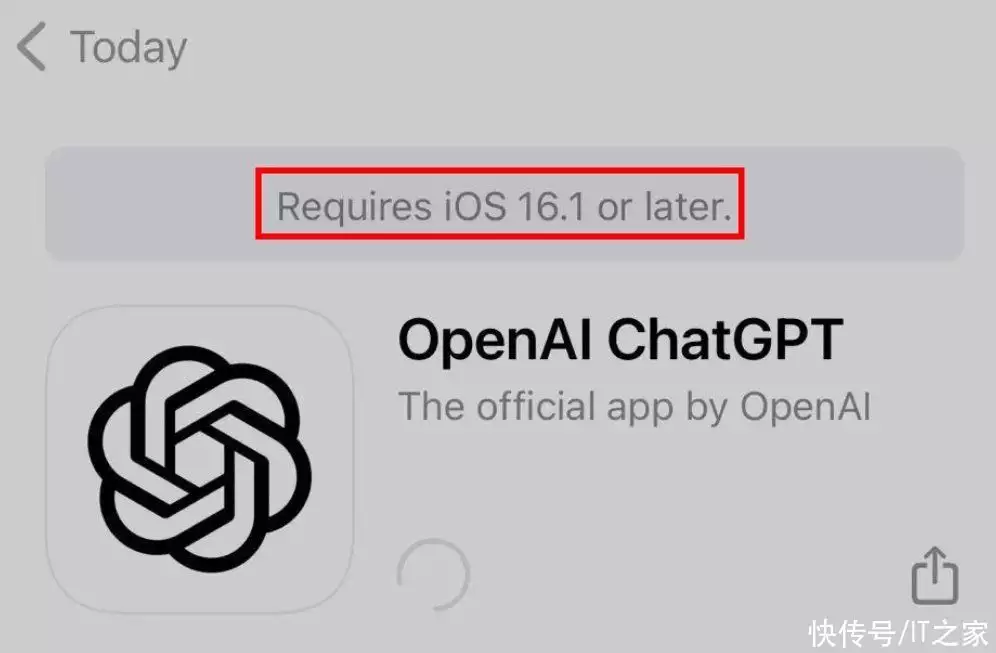Click 'The official app by OpenAI' subtitle
The image size is (996, 653).
point(635,407)
